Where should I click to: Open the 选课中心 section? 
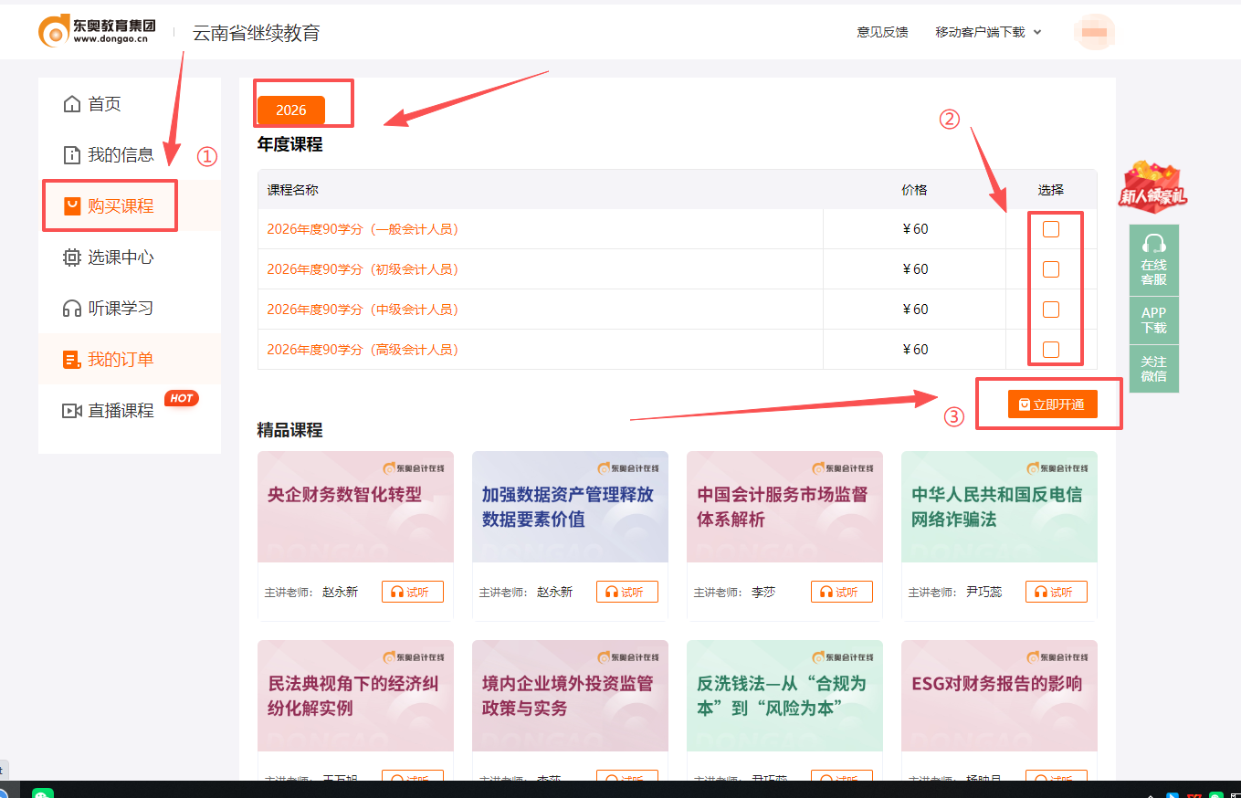click(100, 257)
